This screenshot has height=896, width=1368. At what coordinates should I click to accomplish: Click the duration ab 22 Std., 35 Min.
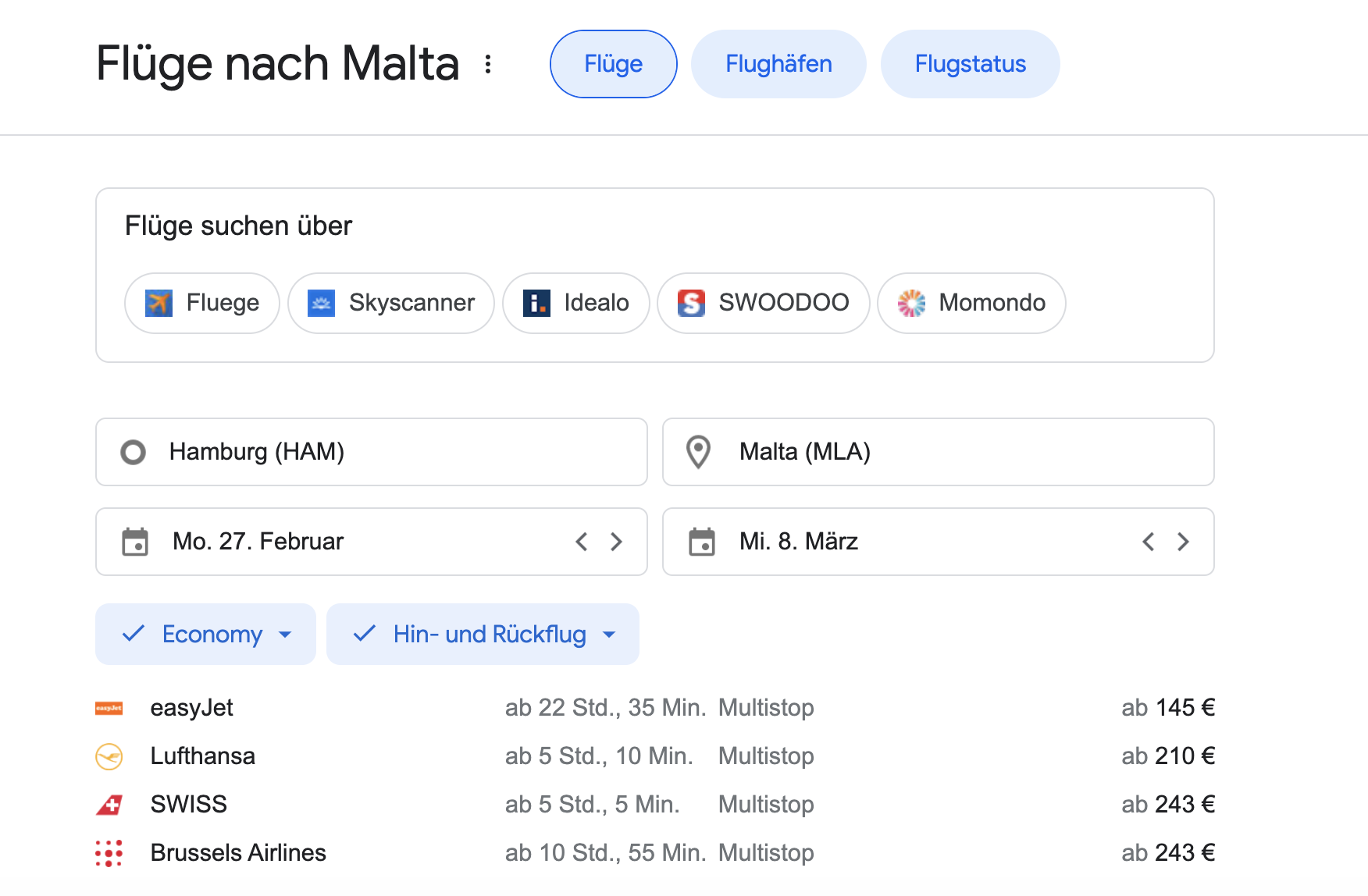(x=605, y=708)
